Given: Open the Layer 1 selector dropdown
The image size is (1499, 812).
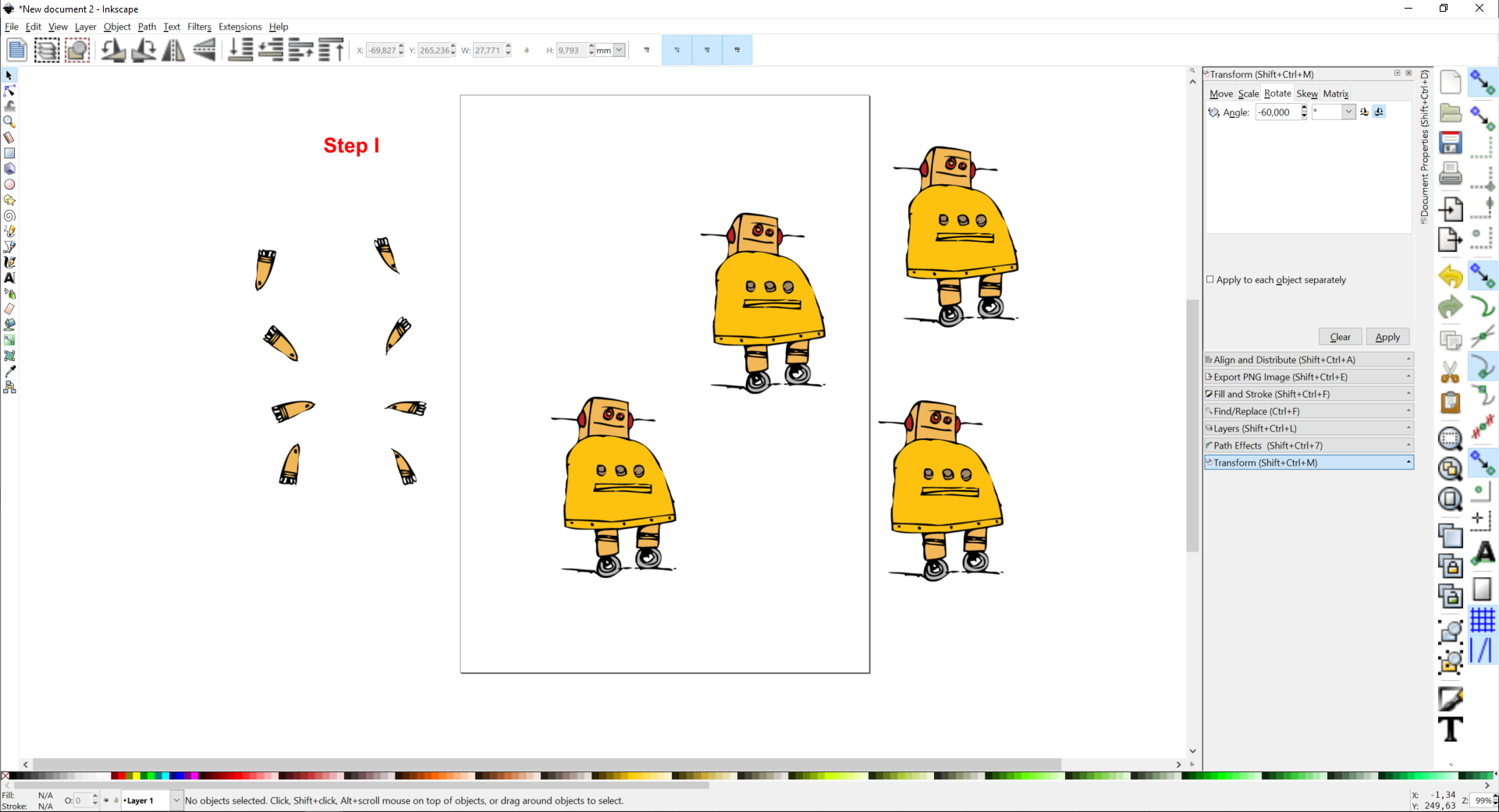Looking at the screenshot, I should click(x=175, y=800).
